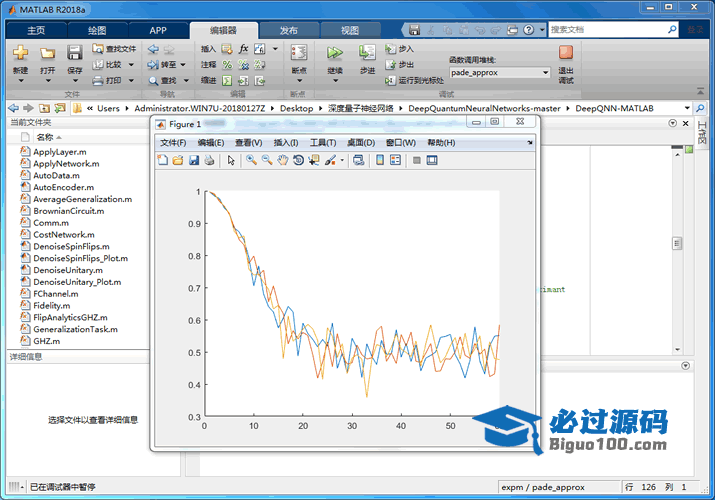Expand the Open (打开) dropdown arrow
The width and height of the screenshot is (715, 500).
tap(47, 81)
